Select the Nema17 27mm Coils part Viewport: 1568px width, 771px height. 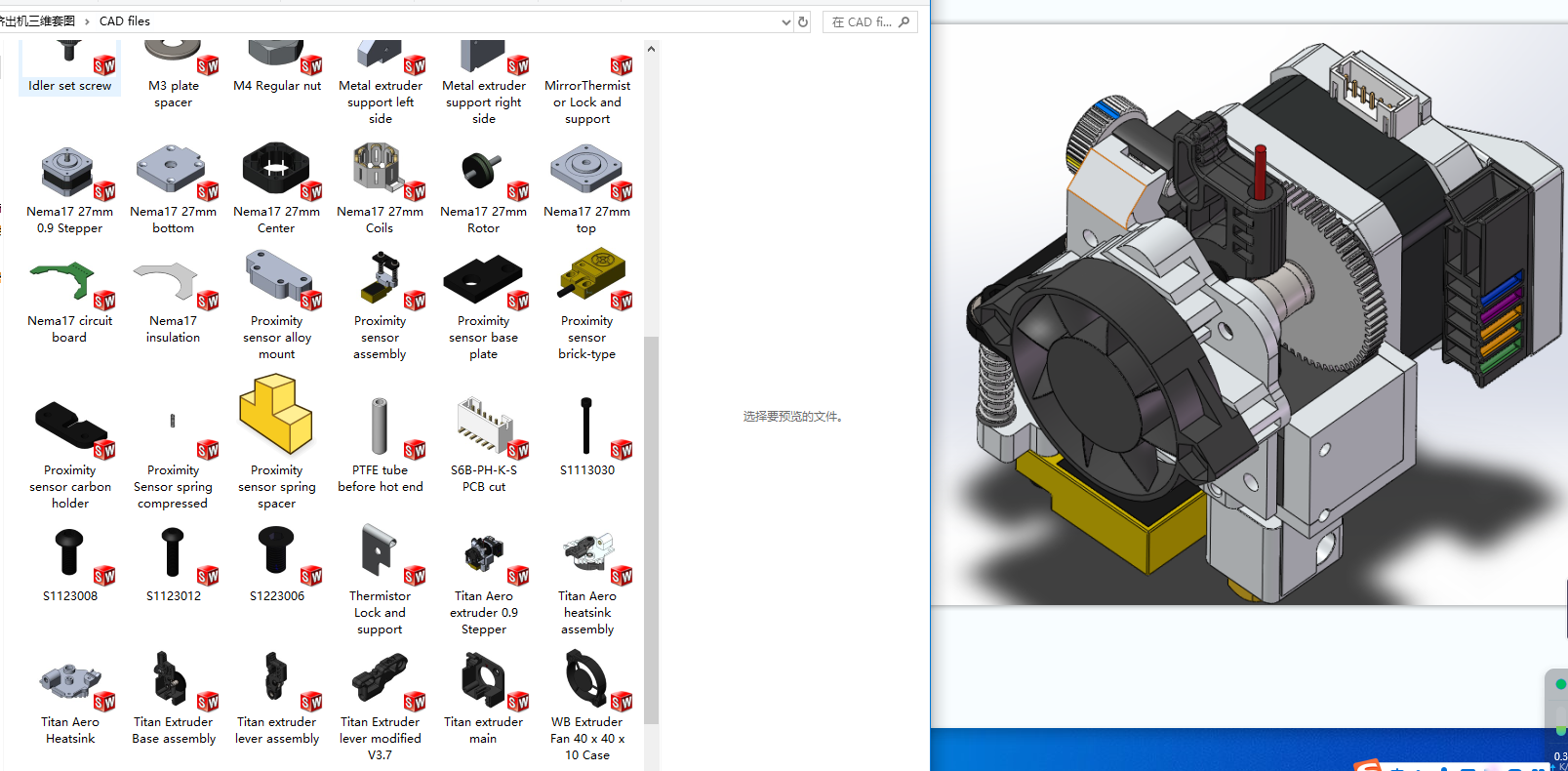381,189
